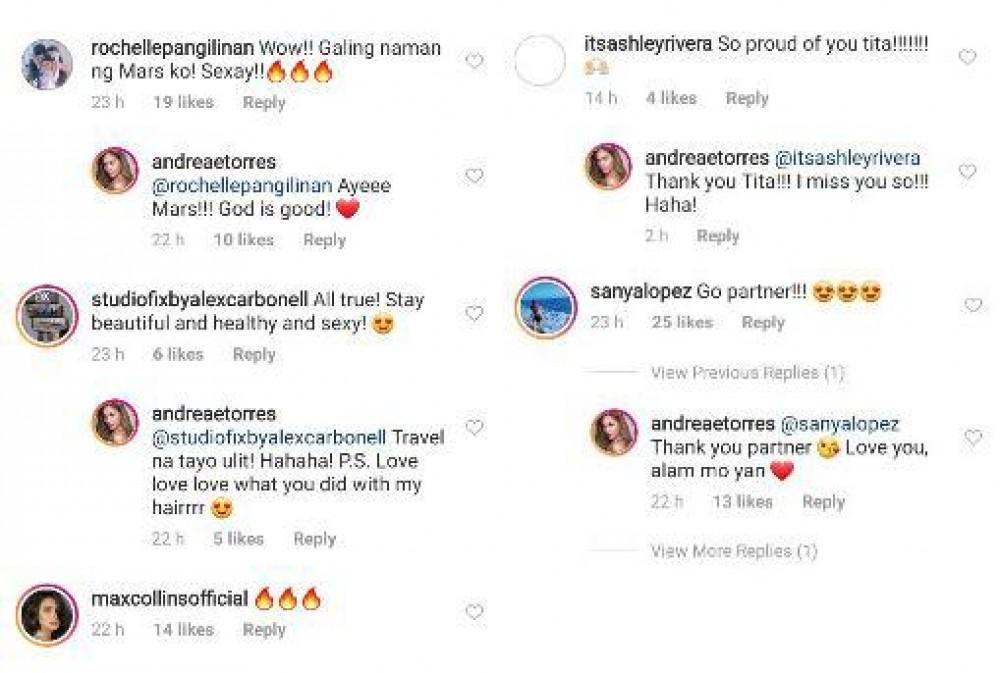
Task: Like sanyalopez's Go partner comment
Action: tap(972, 305)
